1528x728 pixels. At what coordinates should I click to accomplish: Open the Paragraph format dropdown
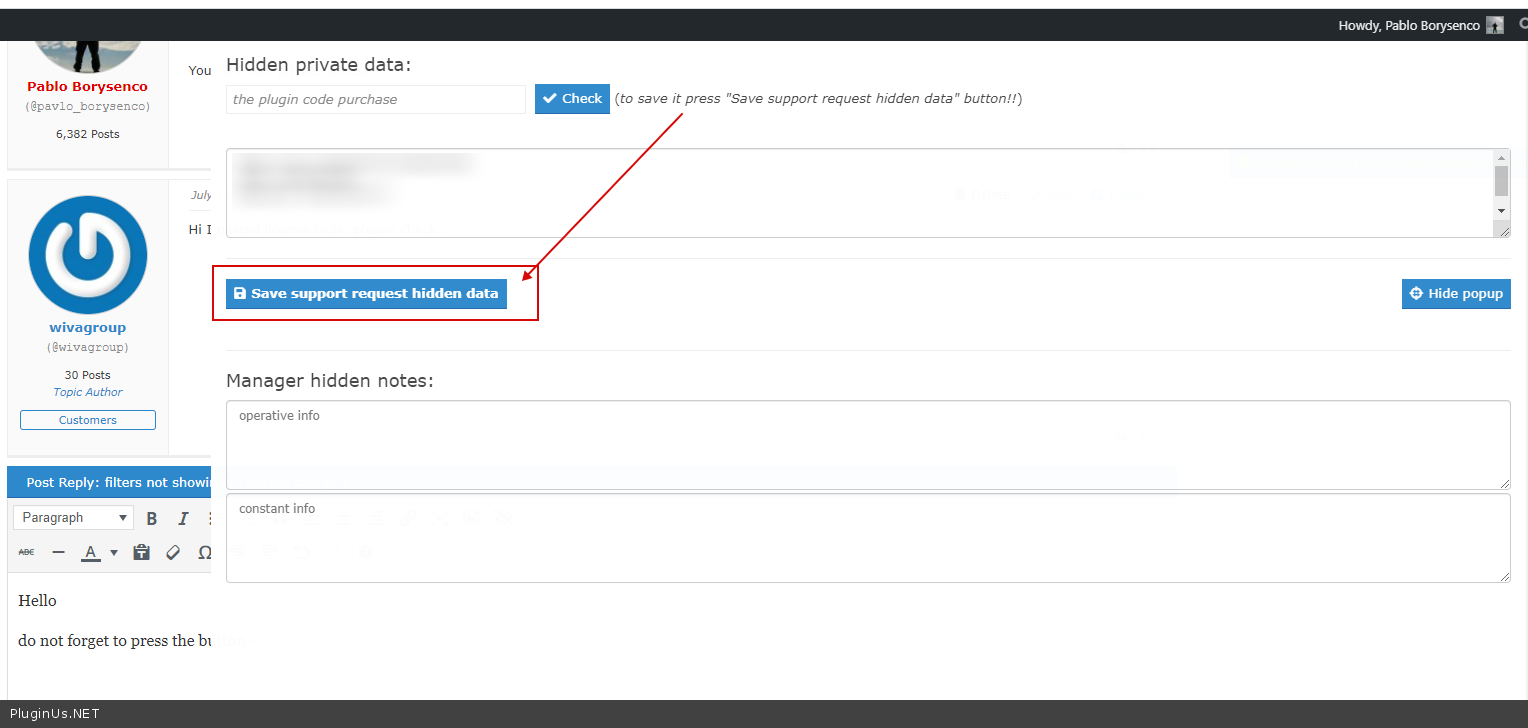point(75,517)
